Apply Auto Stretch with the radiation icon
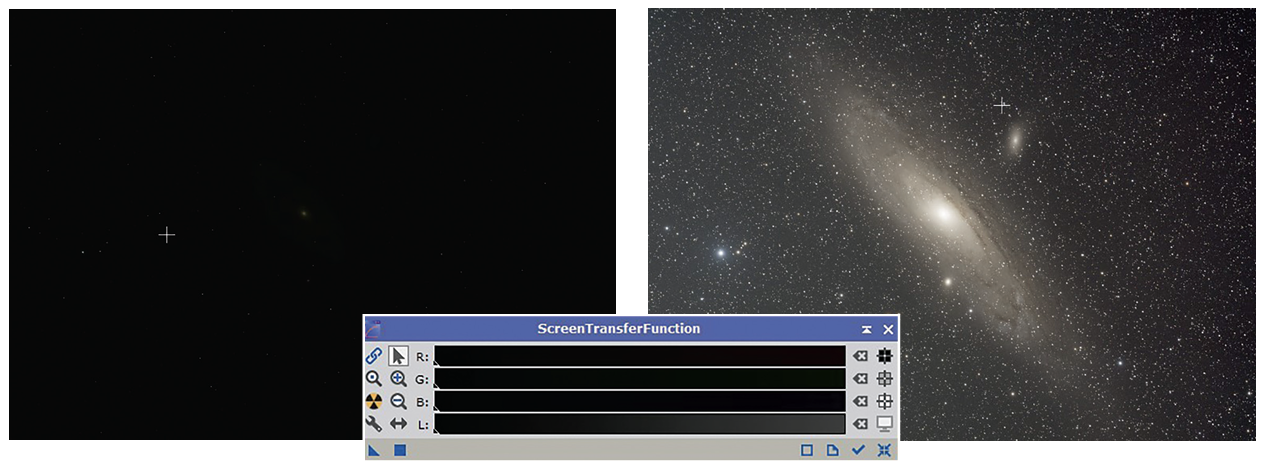This screenshot has height=476, width=1278. [x=374, y=401]
